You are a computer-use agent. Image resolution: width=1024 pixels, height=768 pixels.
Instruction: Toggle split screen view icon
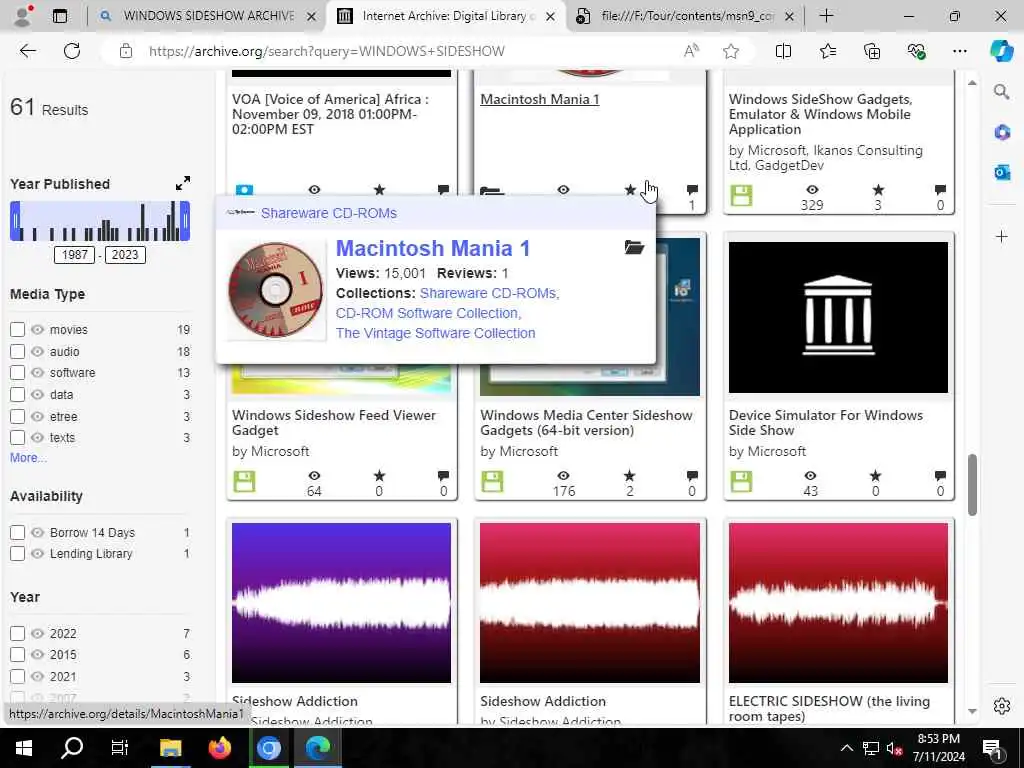pyautogui.click(x=783, y=51)
